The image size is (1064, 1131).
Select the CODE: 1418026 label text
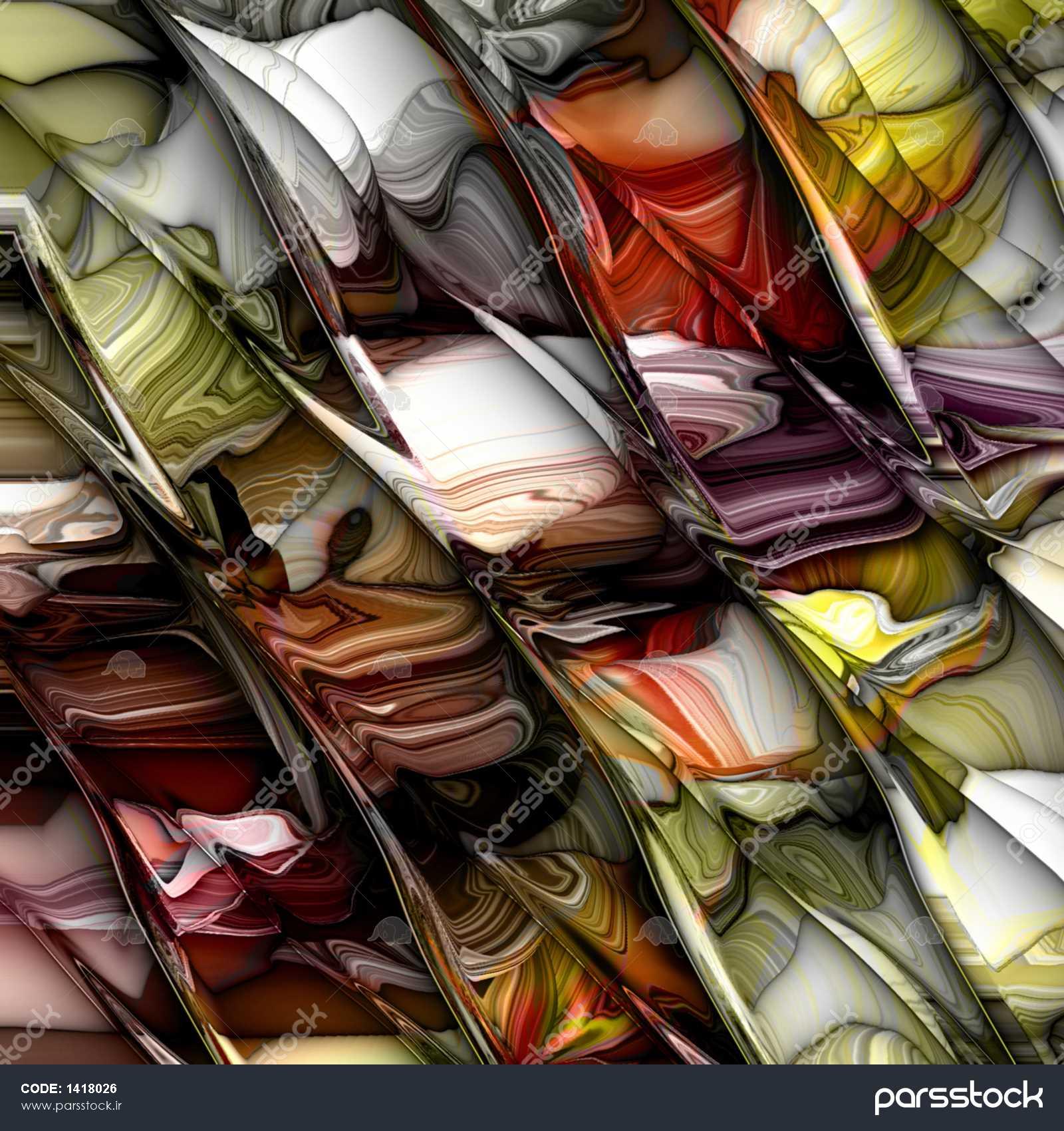[68, 1088]
